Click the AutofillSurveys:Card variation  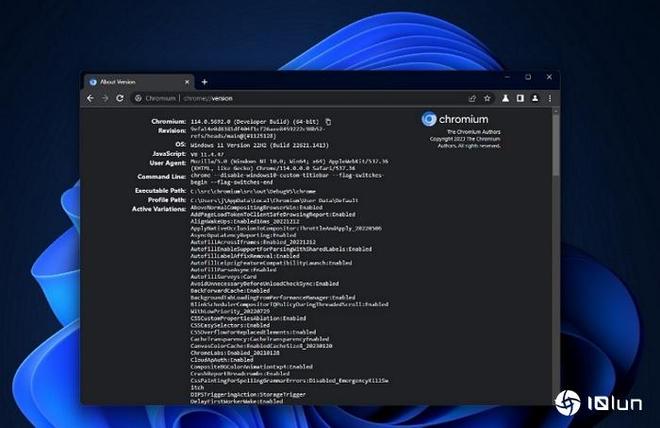click(x=224, y=276)
